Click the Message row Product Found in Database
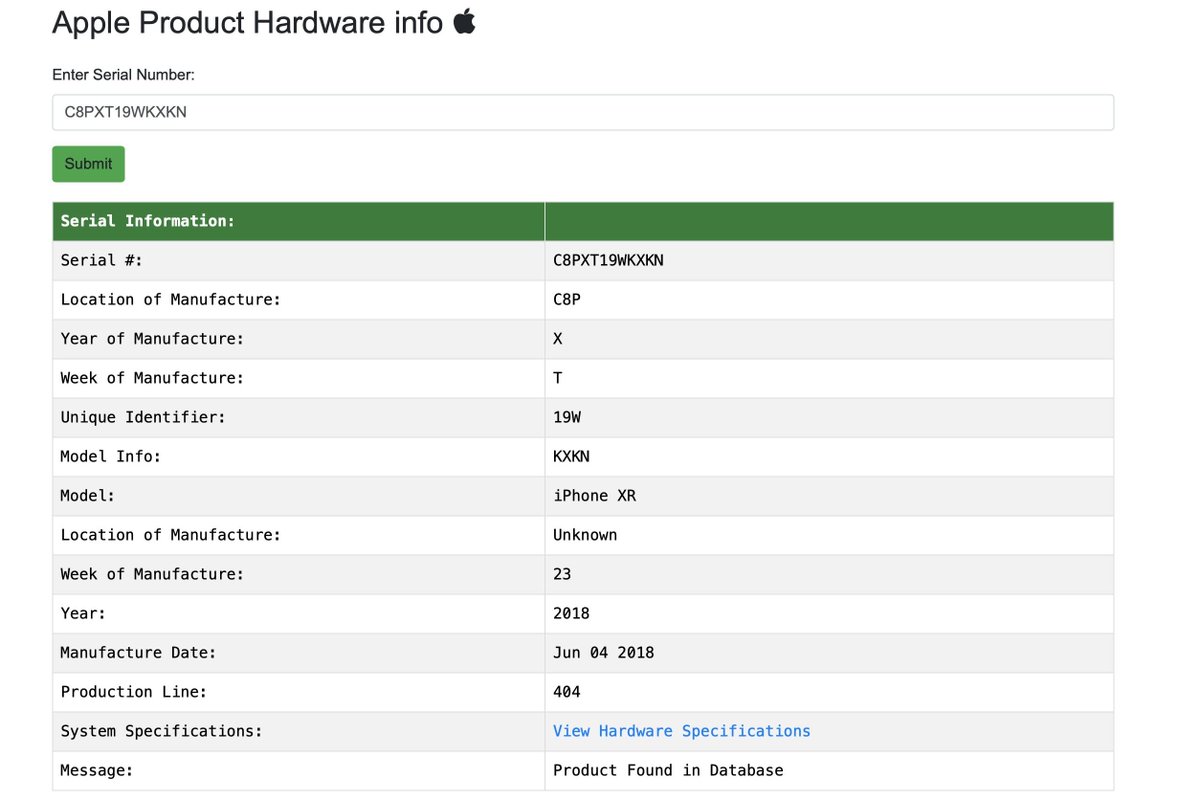 coord(668,770)
